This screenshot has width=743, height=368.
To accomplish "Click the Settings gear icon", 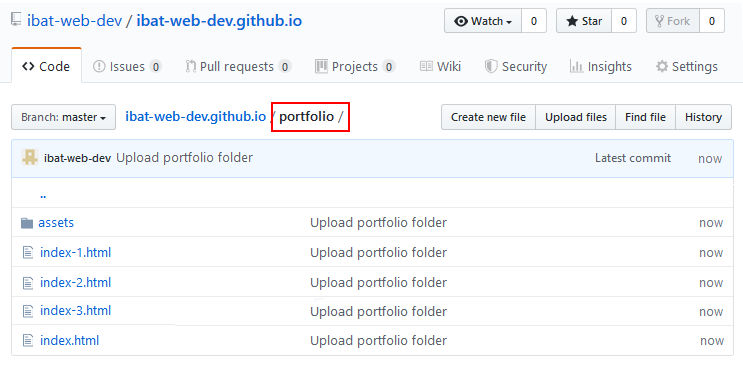I will coord(662,67).
